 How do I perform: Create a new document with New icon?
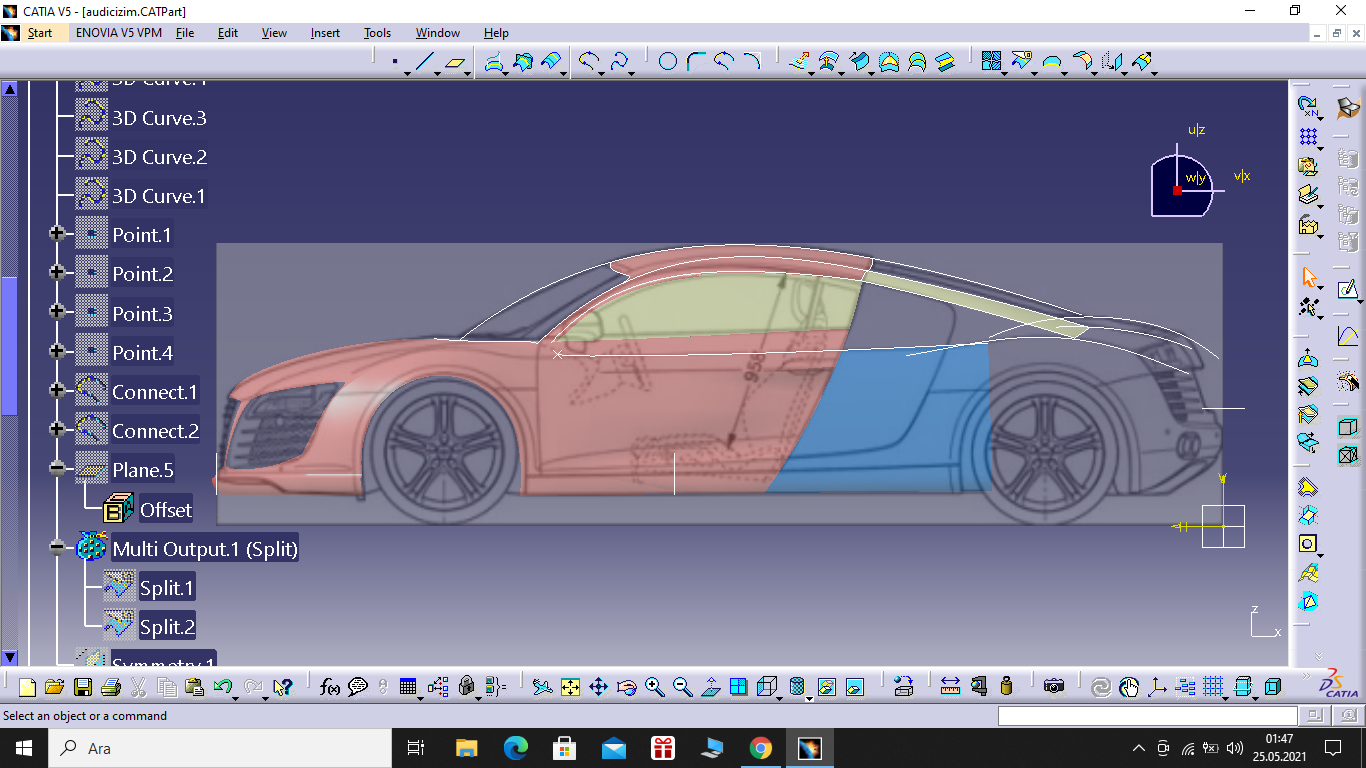coord(27,687)
